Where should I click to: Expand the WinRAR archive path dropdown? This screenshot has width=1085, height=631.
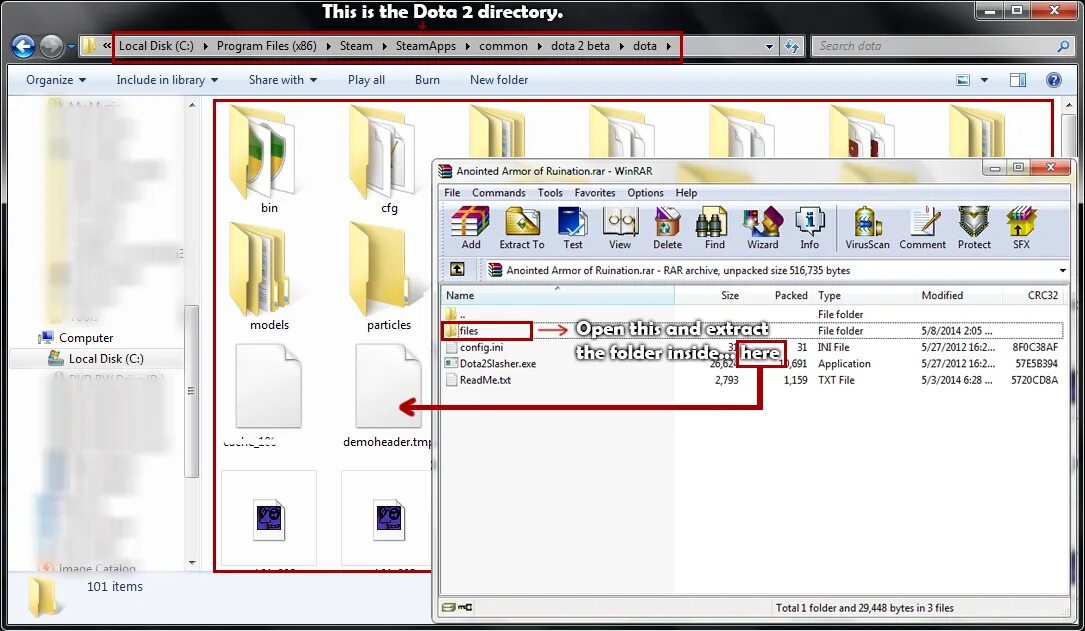(1062, 271)
